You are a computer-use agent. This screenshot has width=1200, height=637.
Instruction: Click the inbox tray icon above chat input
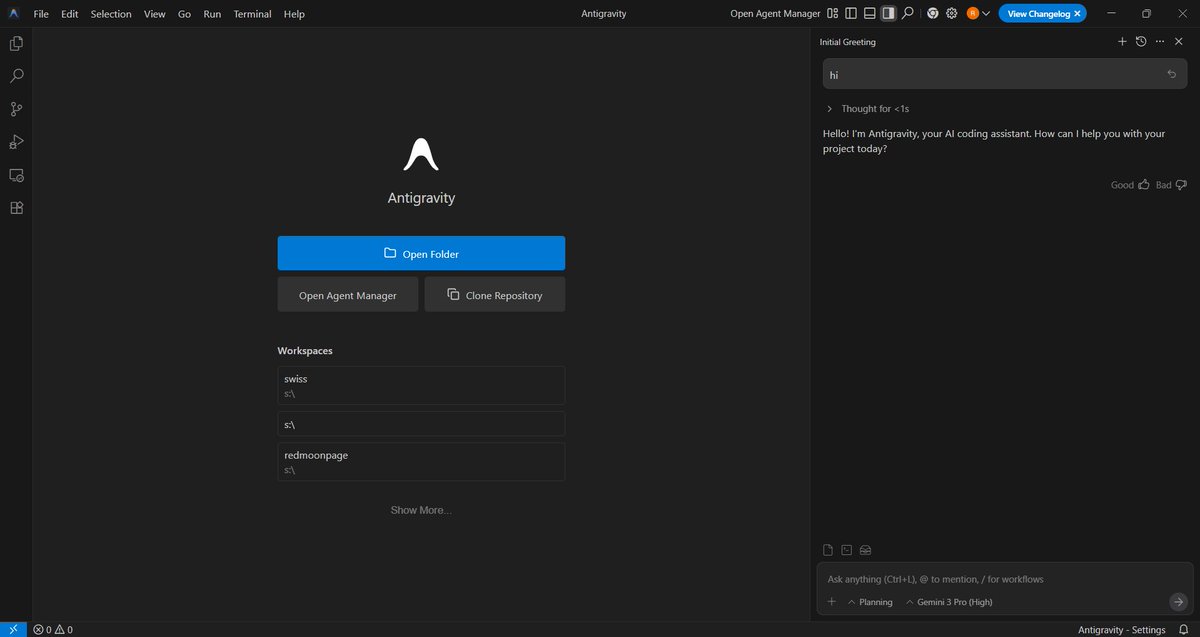coord(866,550)
